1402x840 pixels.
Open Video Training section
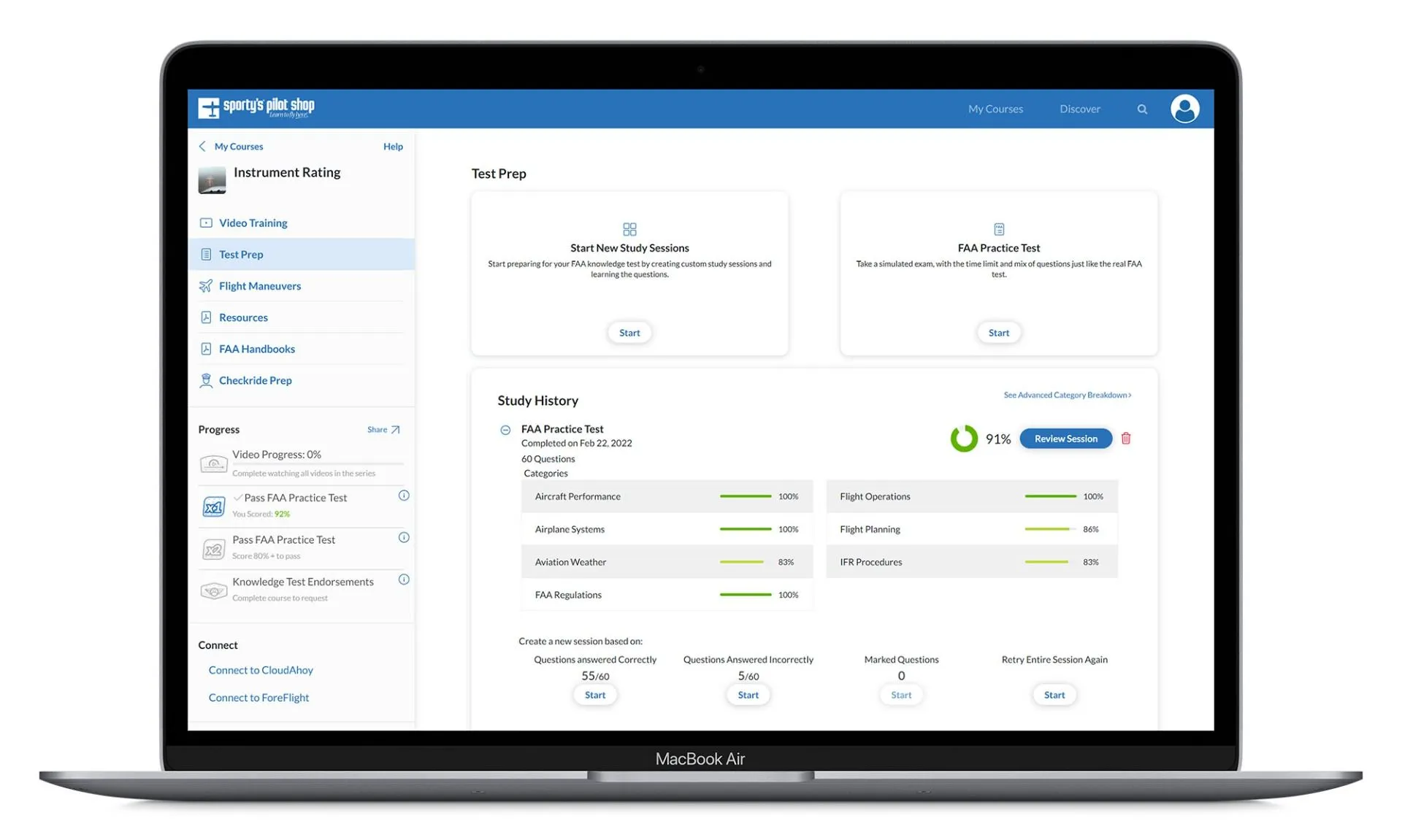click(x=253, y=223)
